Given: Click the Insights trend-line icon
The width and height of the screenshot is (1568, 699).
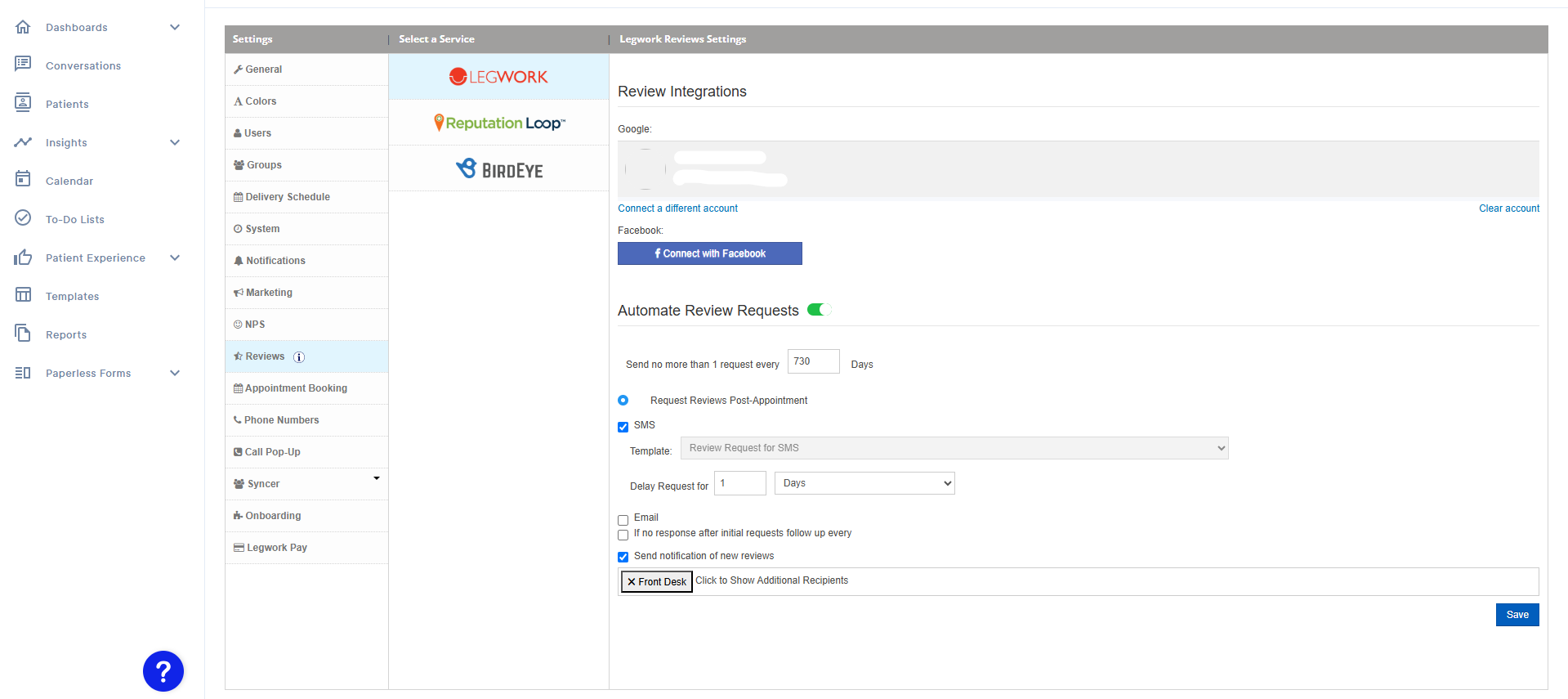Looking at the screenshot, I should 23,142.
